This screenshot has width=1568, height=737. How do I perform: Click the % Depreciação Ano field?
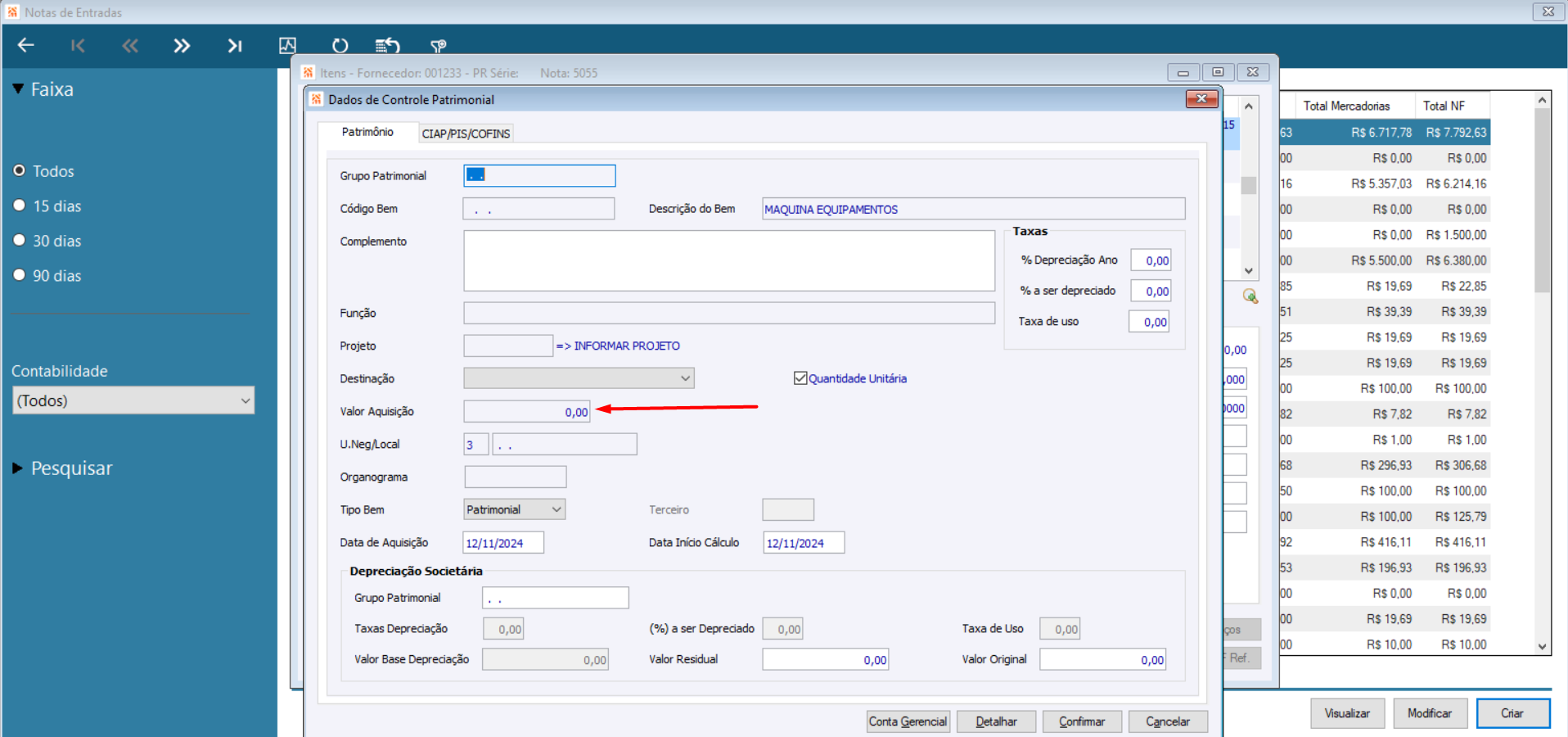coord(1151,260)
